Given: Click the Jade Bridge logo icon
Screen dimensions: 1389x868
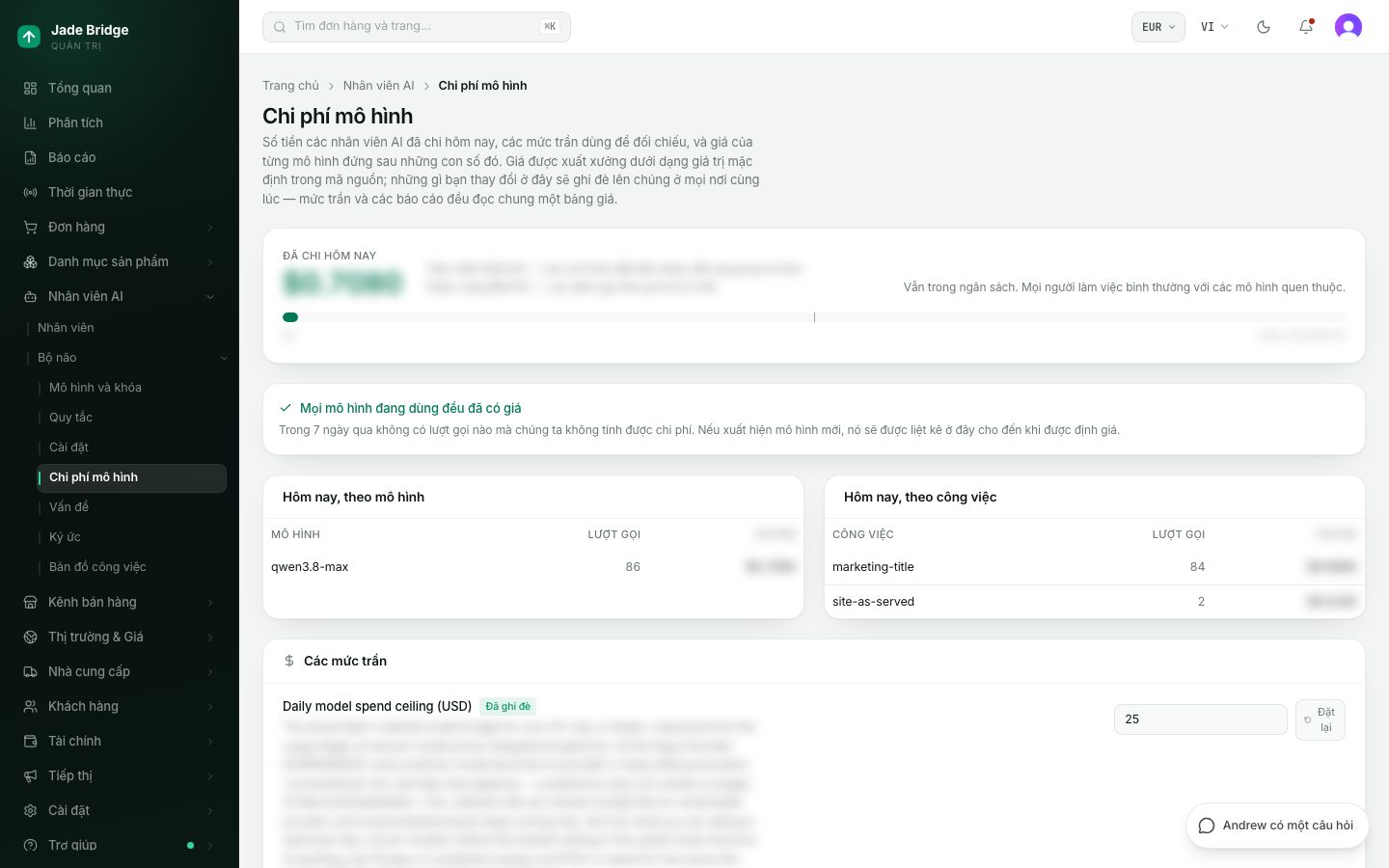Looking at the screenshot, I should tap(29, 37).
